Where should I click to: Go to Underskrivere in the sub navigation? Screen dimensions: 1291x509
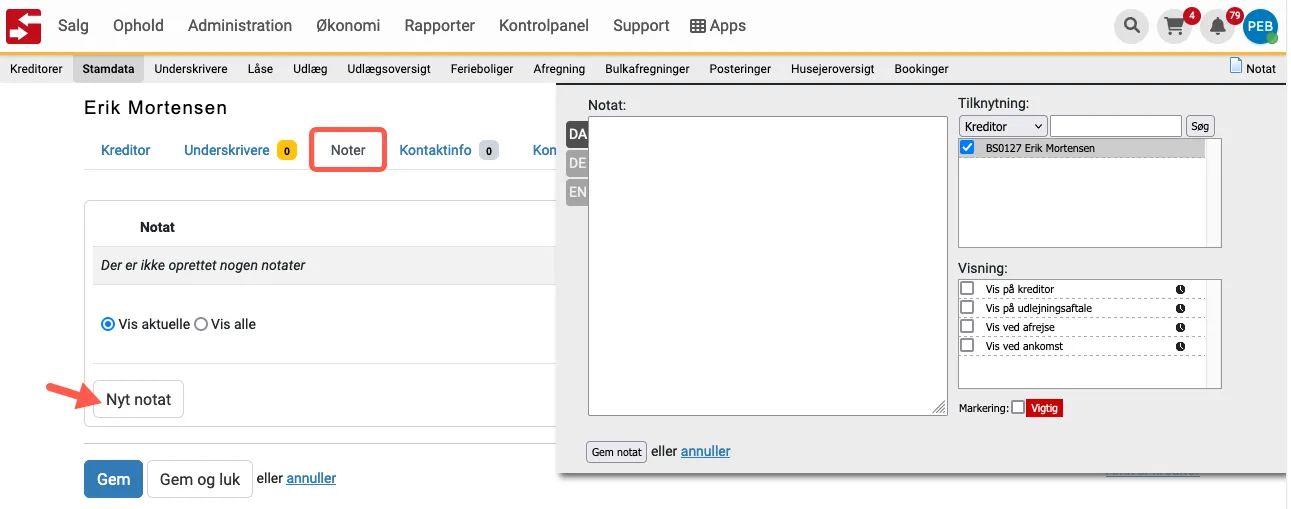(191, 69)
